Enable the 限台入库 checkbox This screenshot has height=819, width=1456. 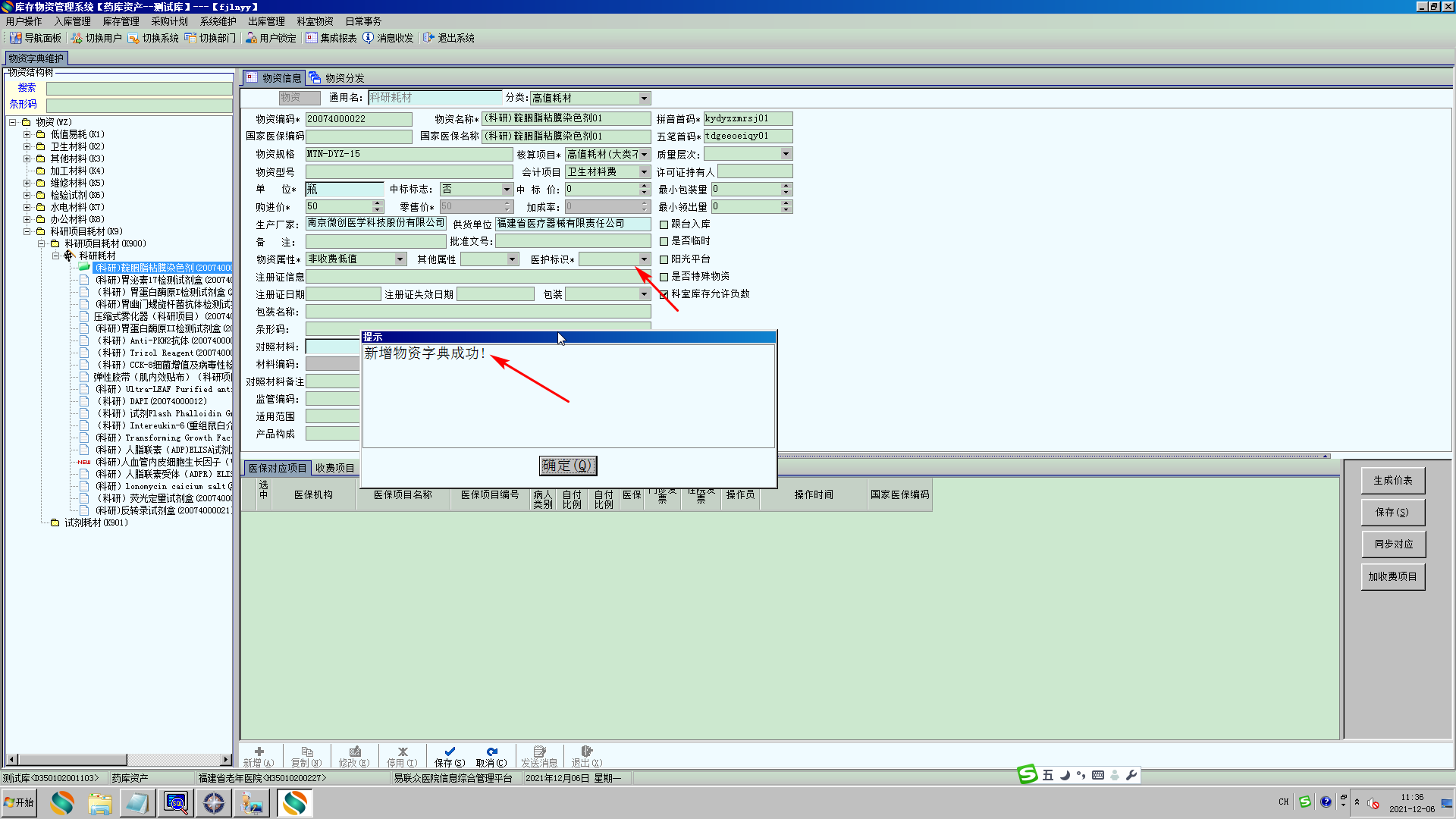tap(664, 224)
